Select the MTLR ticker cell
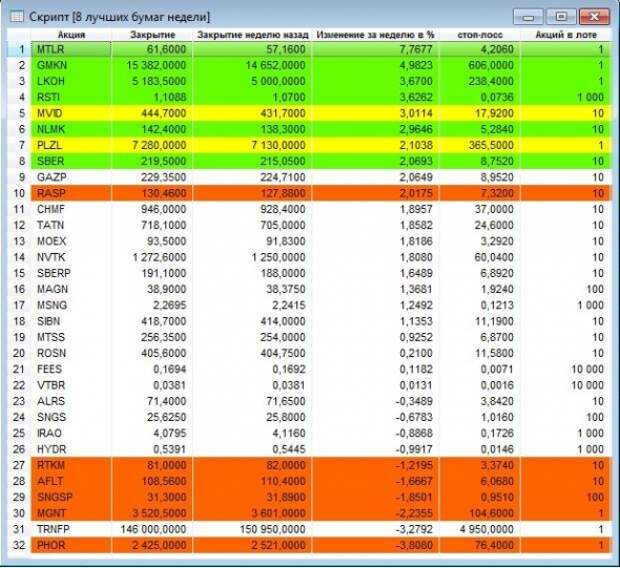The width and height of the screenshot is (620, 568). [71, 49]
